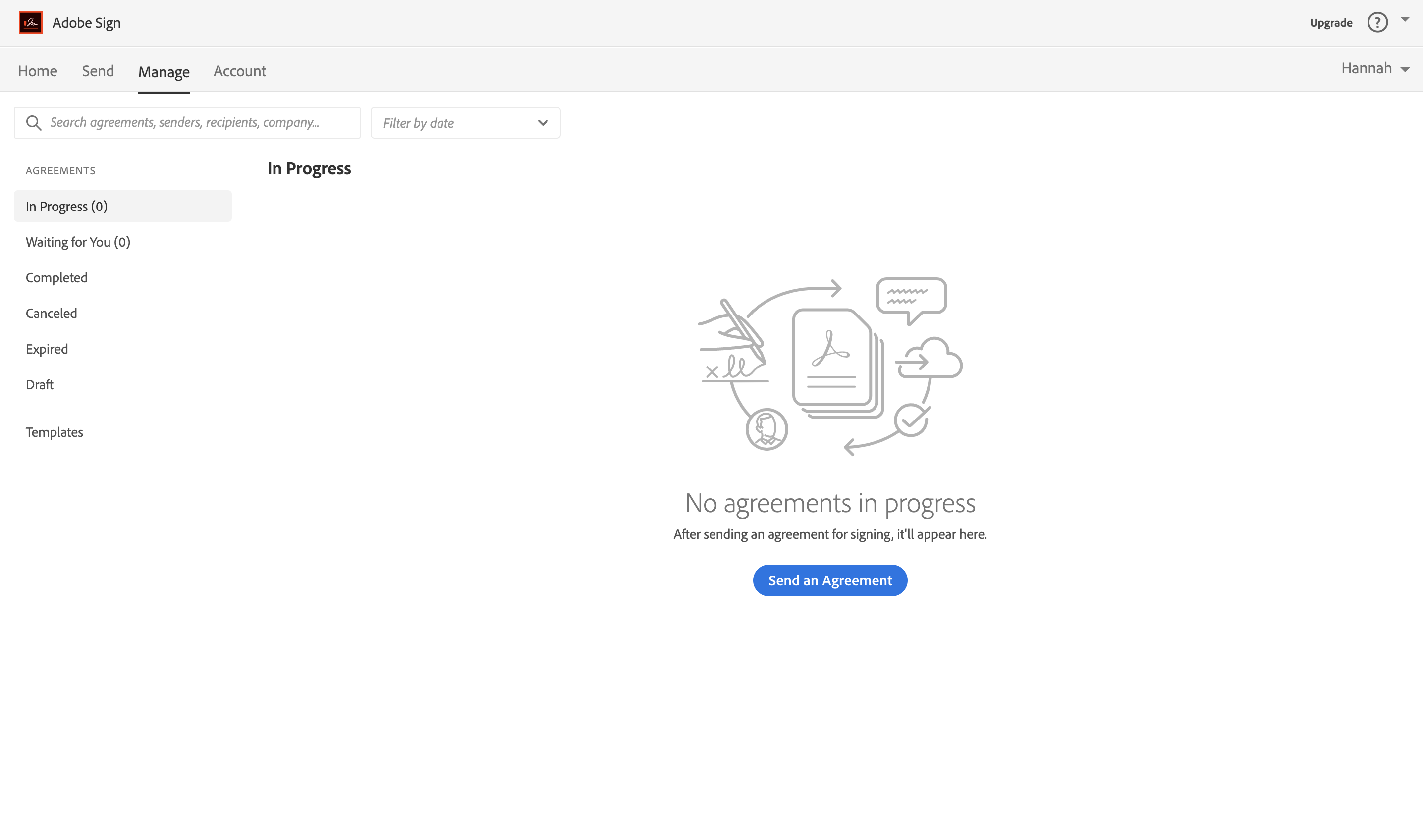Click the Upgrade link

click(1331, 23)
